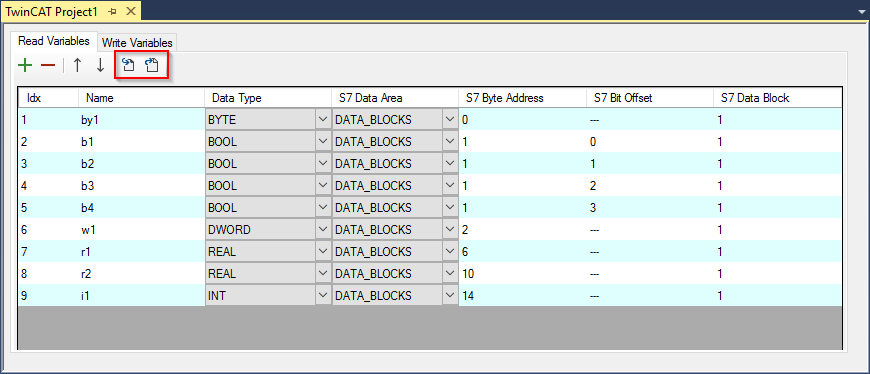
Task: Click the Name column header
Action: (141, 98)
